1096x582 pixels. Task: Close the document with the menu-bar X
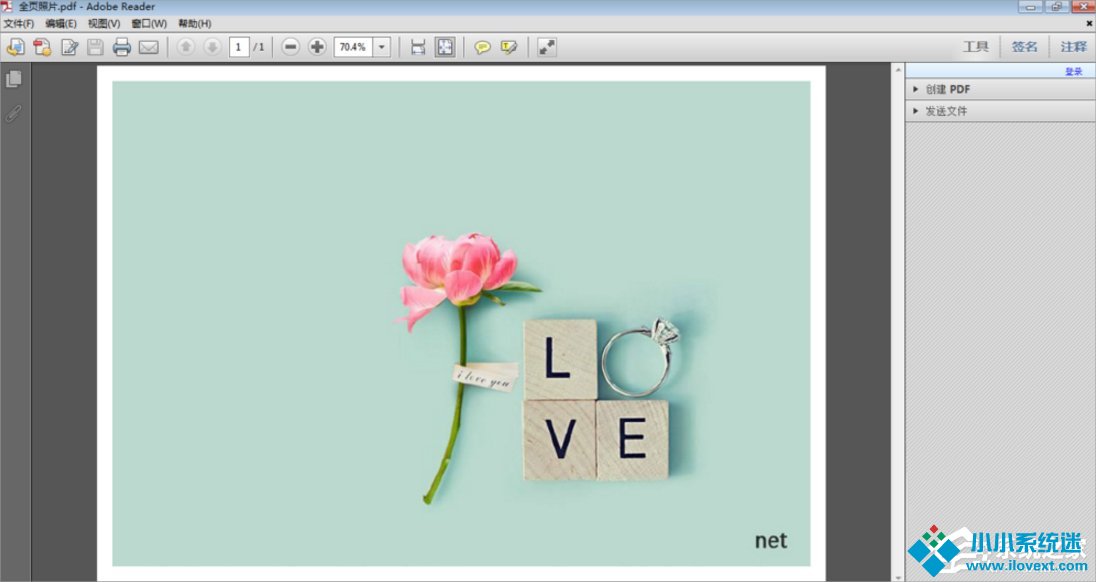[1089, 23]
